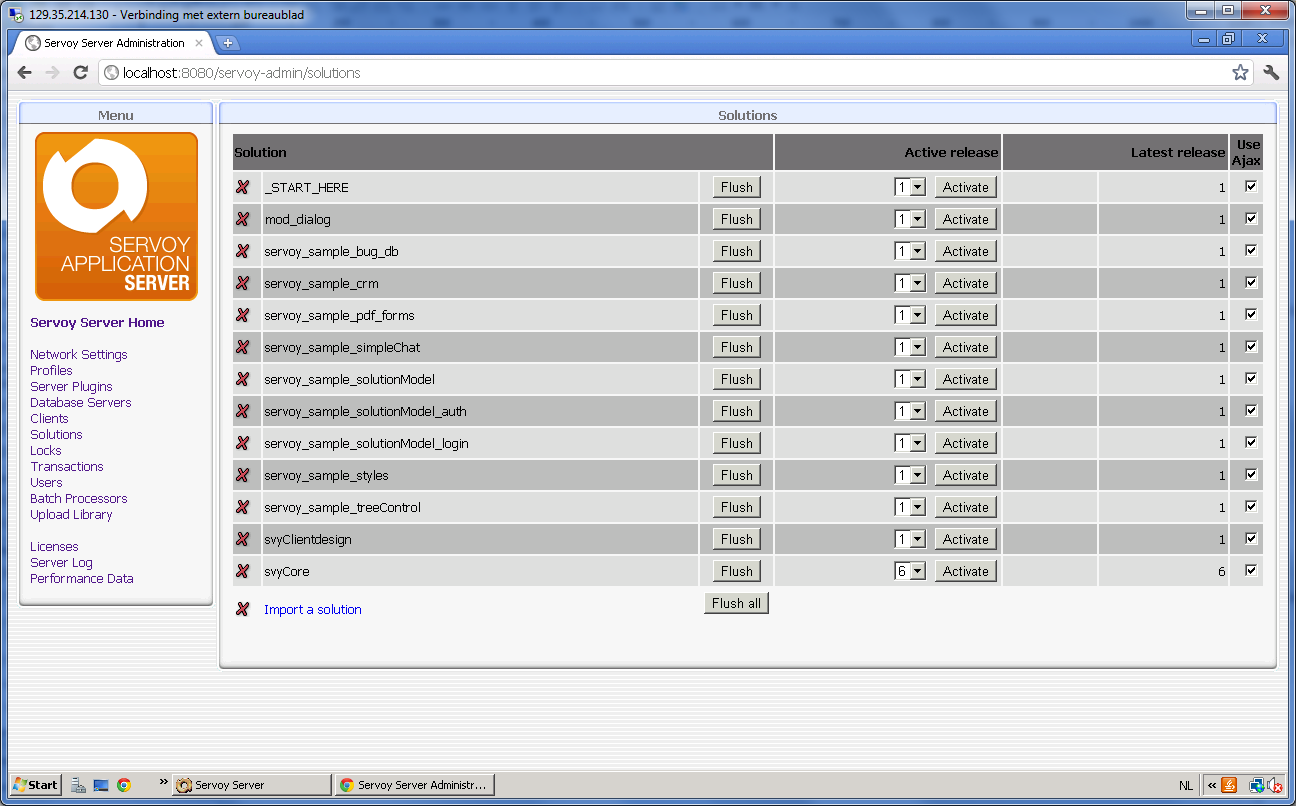Toggle Use Ajax for servoy_sample_crm
The image size is (1296, 806).
[x=1251, y=282]
